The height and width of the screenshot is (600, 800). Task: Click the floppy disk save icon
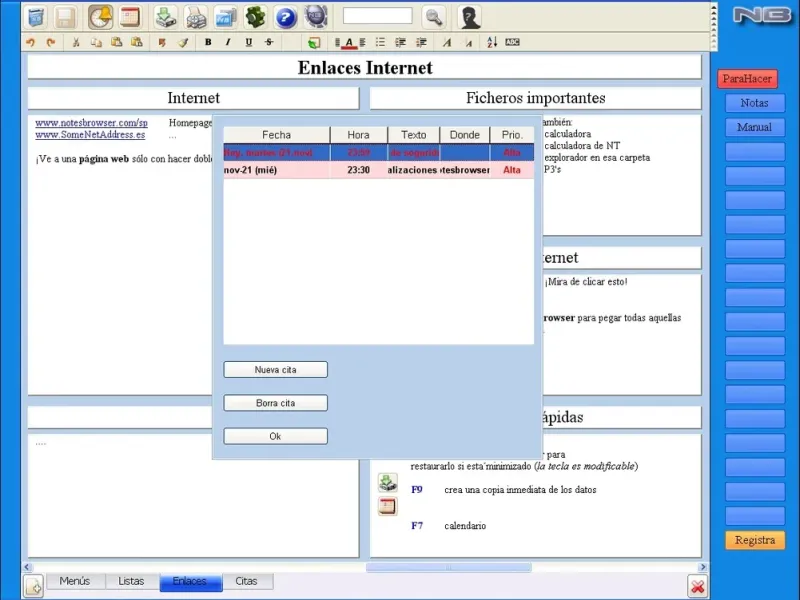(x=65, y=17)
